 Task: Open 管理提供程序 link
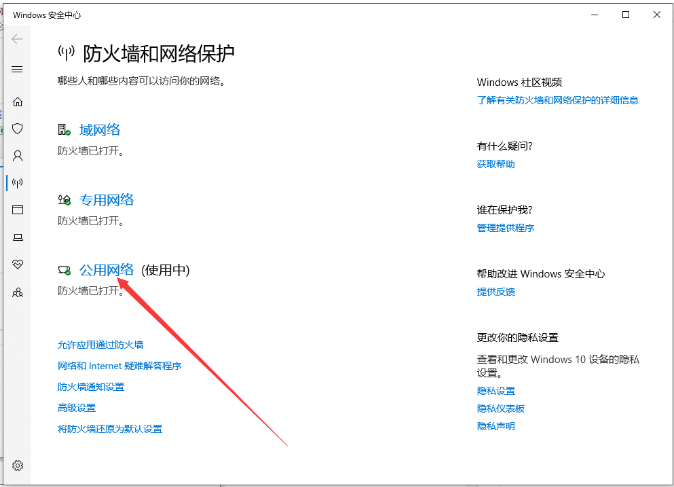click(x=505, y=228)
